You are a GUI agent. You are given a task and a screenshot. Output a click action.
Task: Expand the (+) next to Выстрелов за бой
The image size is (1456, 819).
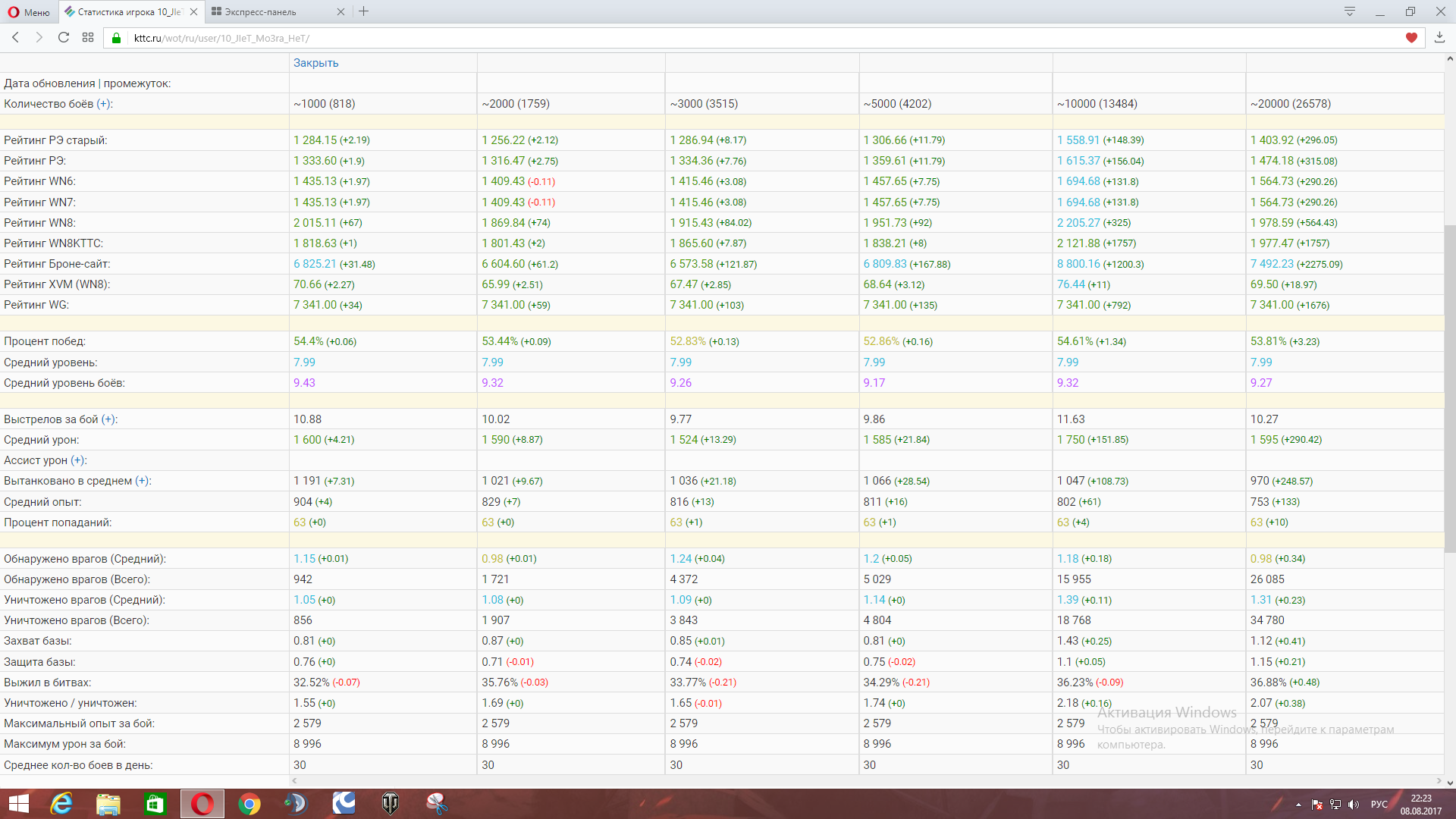tap(109, 419)
